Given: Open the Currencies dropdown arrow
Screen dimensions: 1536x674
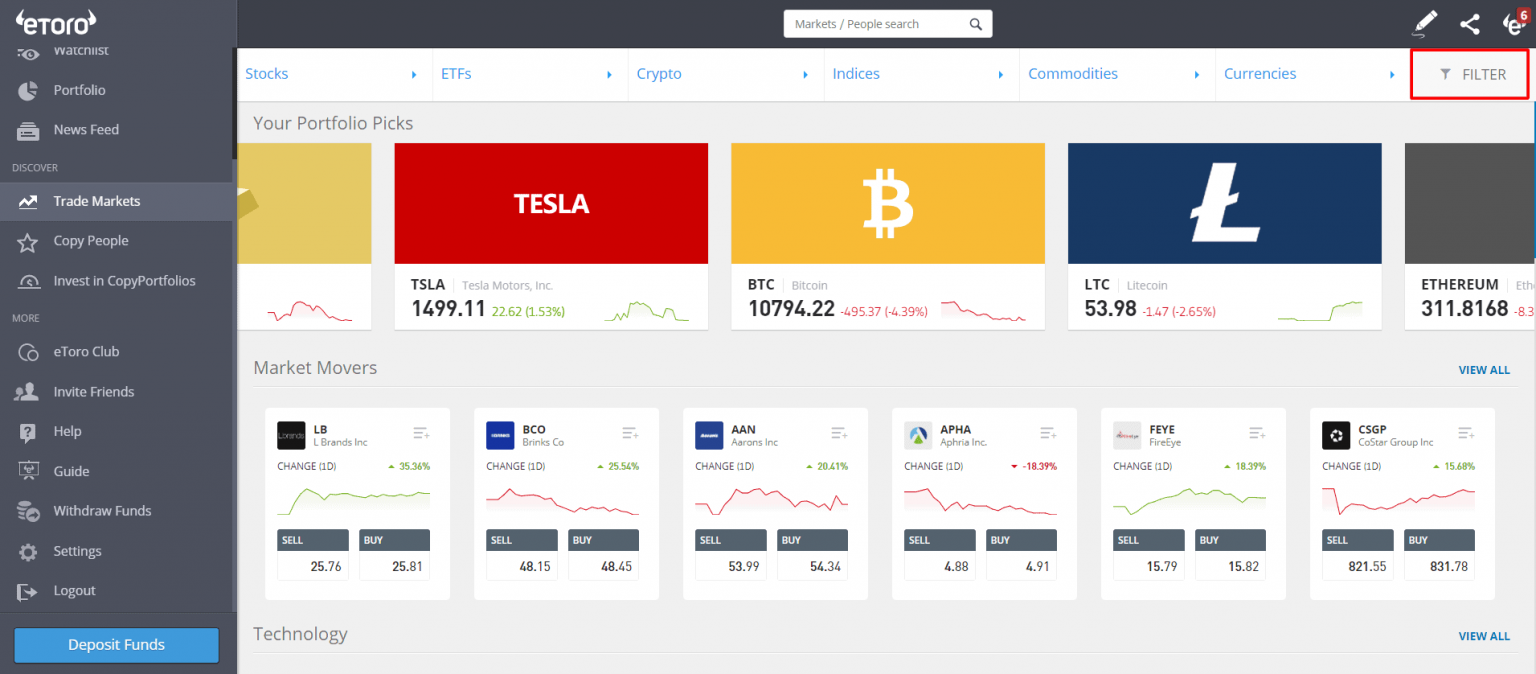Looking at the screenshot, I should pyautogui.click(x=1392, y=73).
